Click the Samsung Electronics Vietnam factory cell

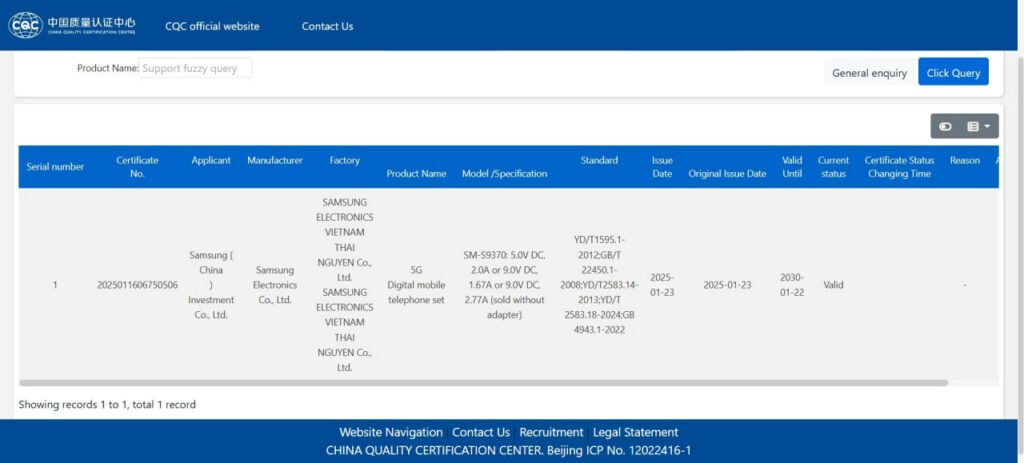[x=344, y=285]
